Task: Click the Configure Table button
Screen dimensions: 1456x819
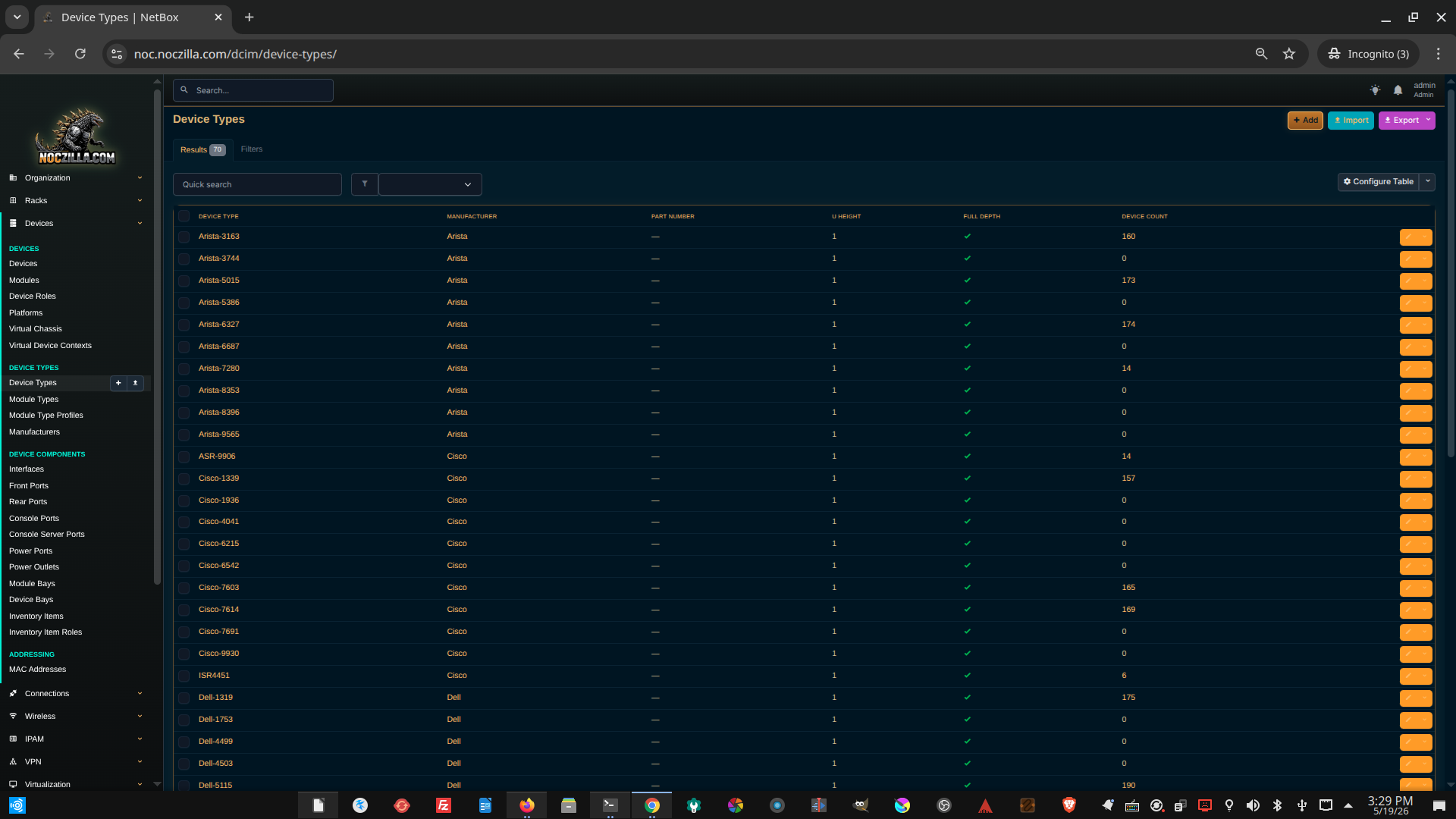Action: [x=1378, y=182]
